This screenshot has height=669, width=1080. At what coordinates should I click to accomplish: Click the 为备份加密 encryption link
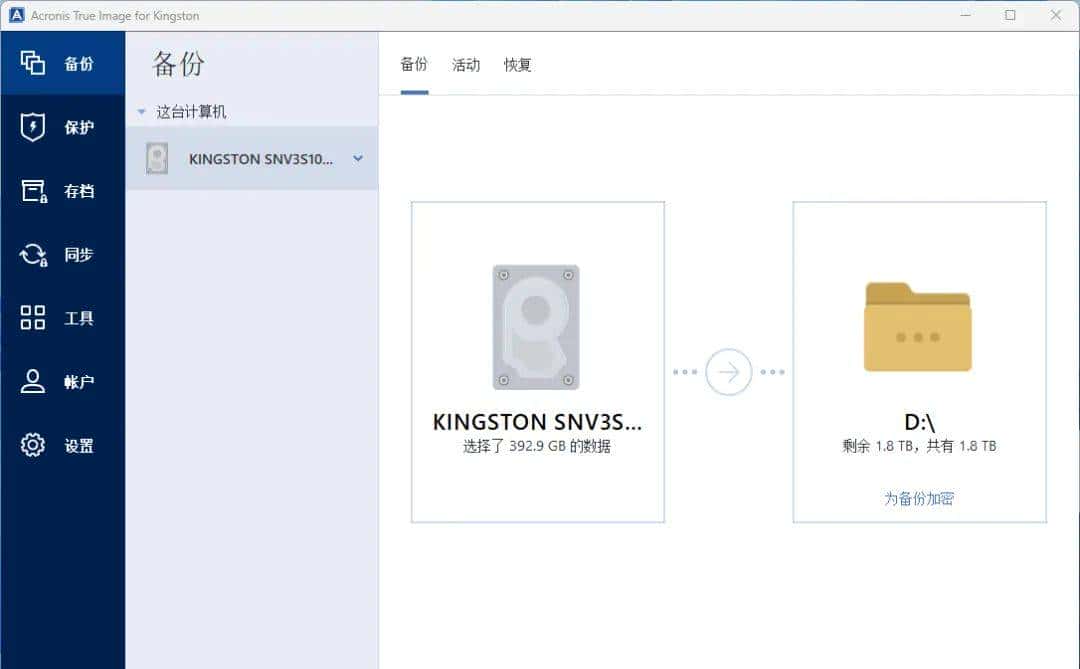click(x=917, y=496)
